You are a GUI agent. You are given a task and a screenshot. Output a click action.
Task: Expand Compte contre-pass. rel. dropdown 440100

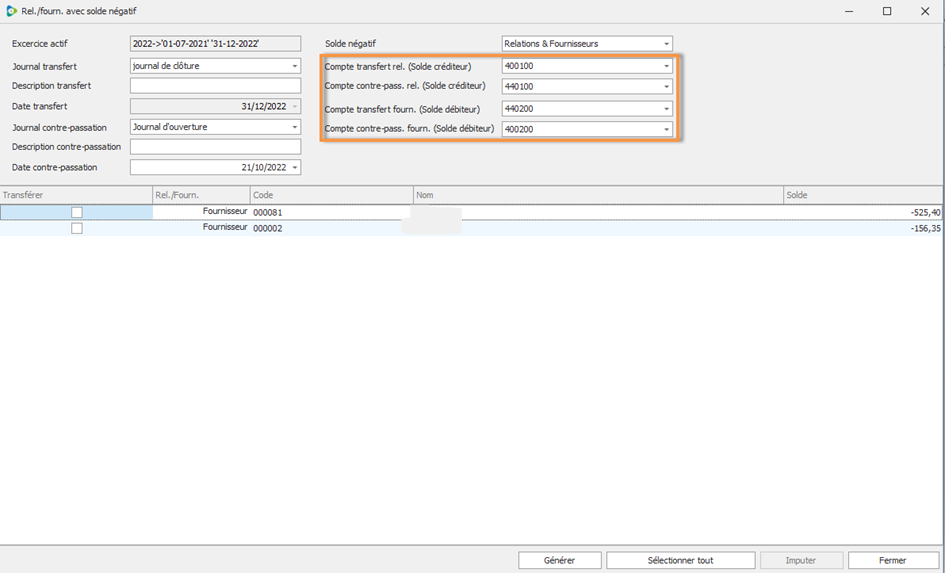pyautogui.click(x=667, y=87)
